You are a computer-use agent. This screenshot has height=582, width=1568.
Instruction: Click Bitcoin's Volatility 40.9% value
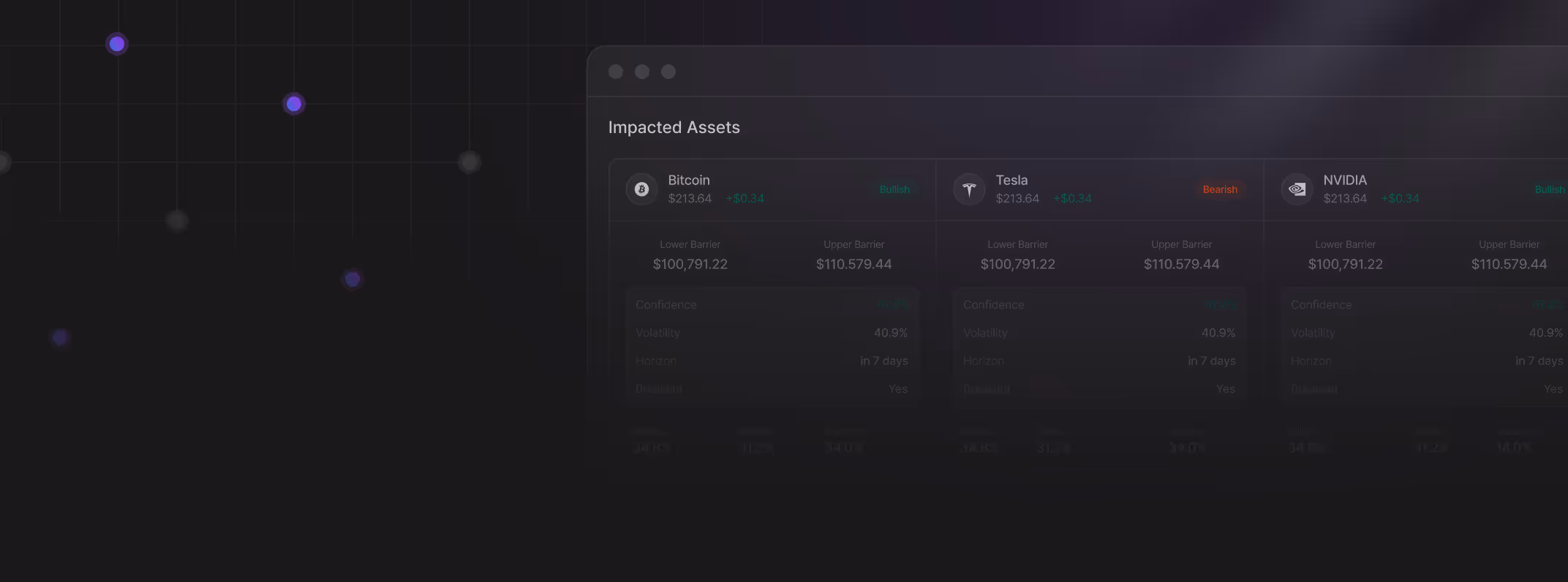coord(891,333)
